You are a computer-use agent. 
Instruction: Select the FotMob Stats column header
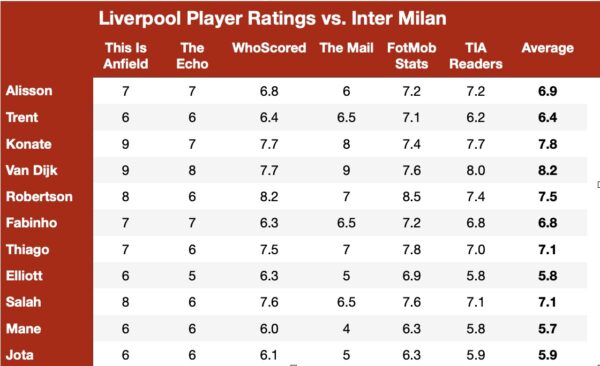pos(411,56)
